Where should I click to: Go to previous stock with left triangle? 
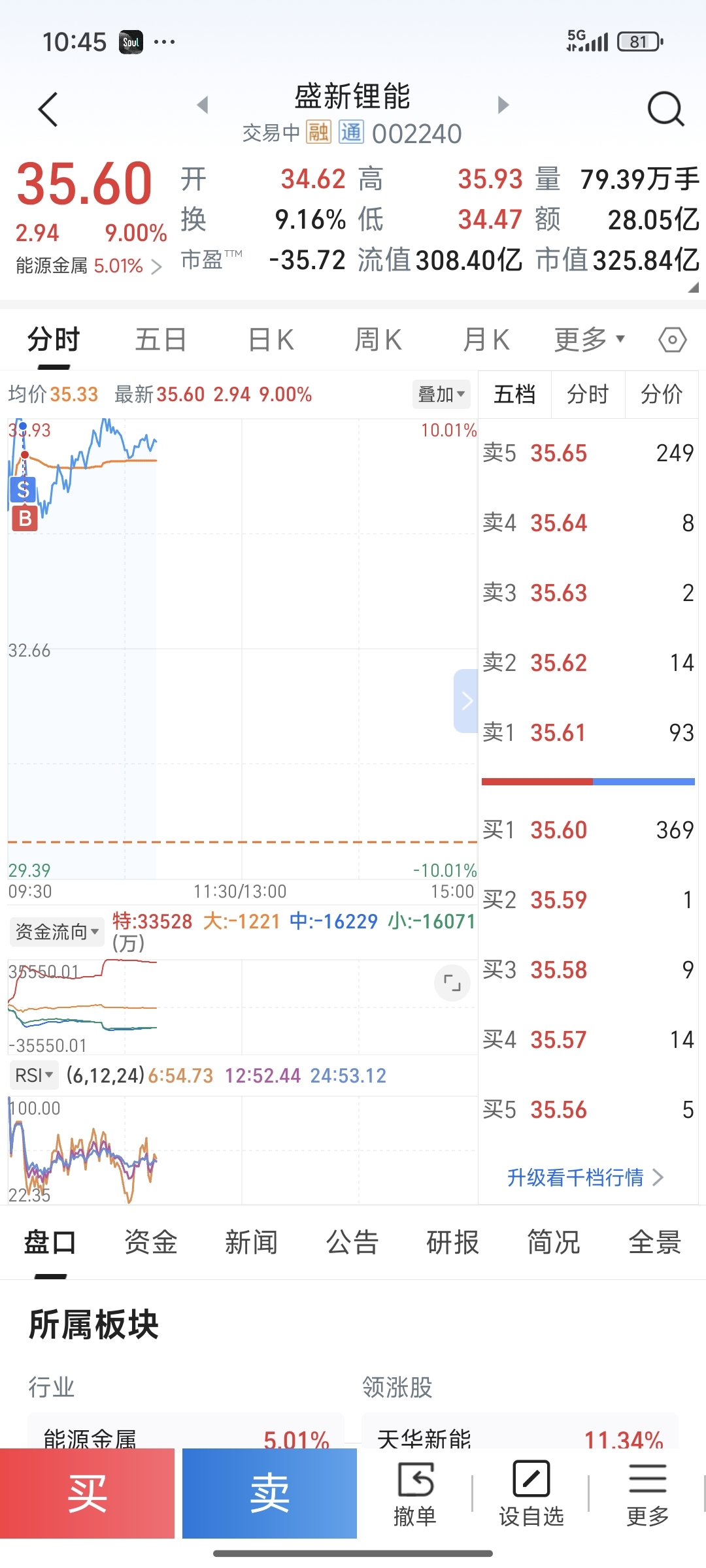[203, 105]
